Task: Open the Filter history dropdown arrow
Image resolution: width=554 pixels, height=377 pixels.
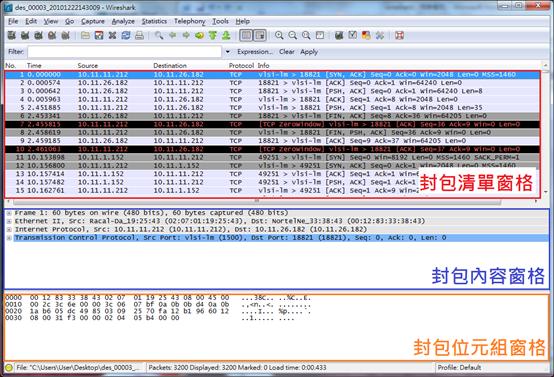Action: click(x=228, y=52)
